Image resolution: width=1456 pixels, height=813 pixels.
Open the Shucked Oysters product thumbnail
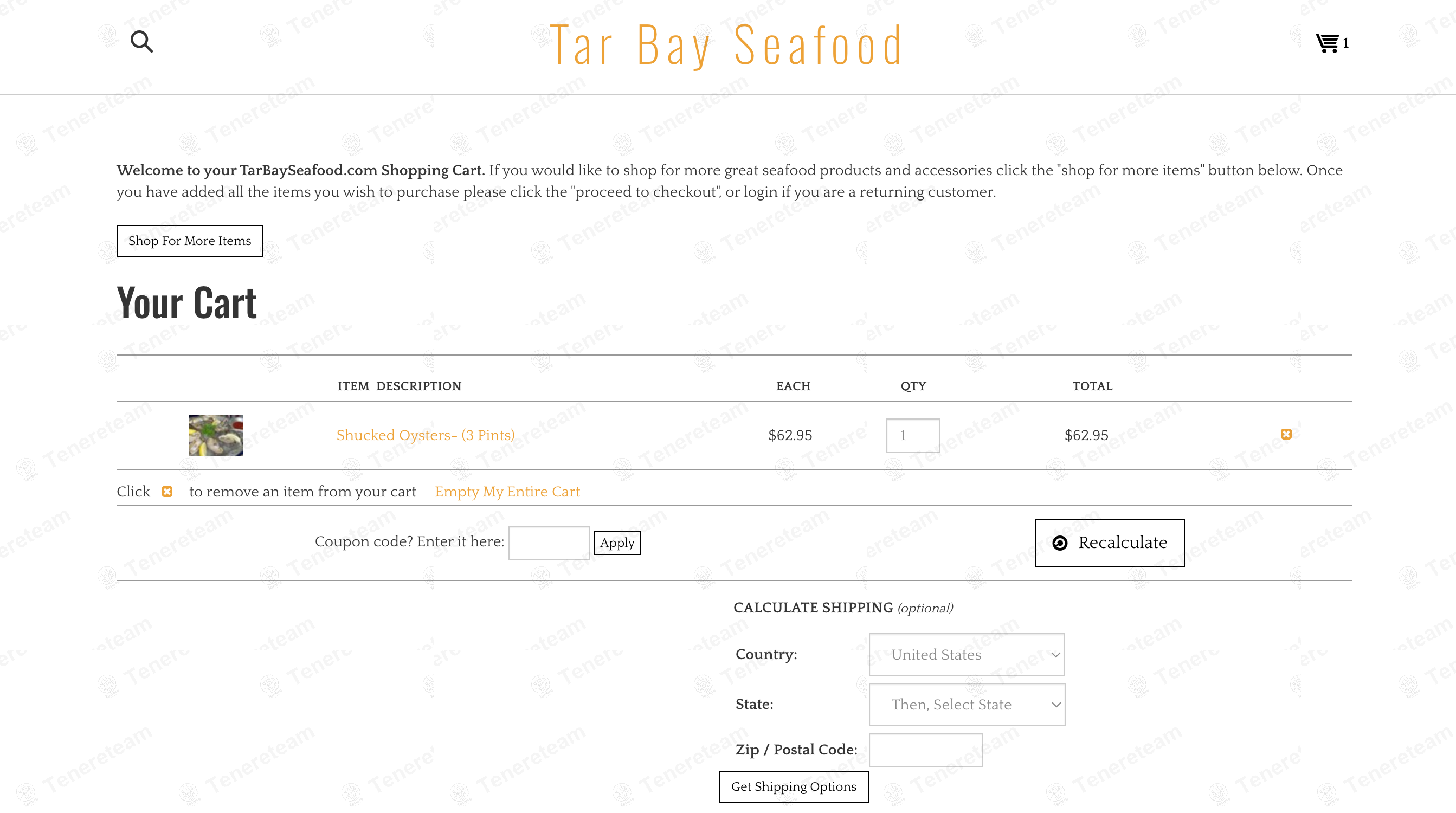215,436
